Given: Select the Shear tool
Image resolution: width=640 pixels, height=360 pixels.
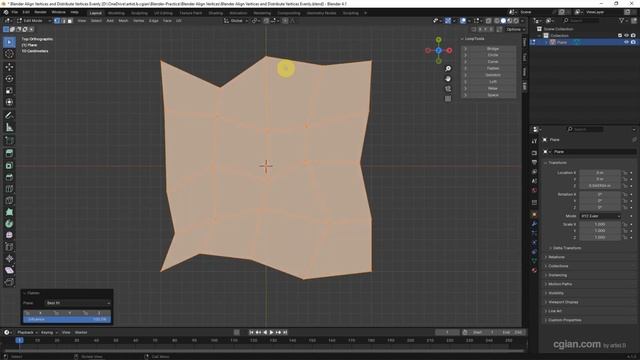Looking at the screenshot, I should point(9,270).
